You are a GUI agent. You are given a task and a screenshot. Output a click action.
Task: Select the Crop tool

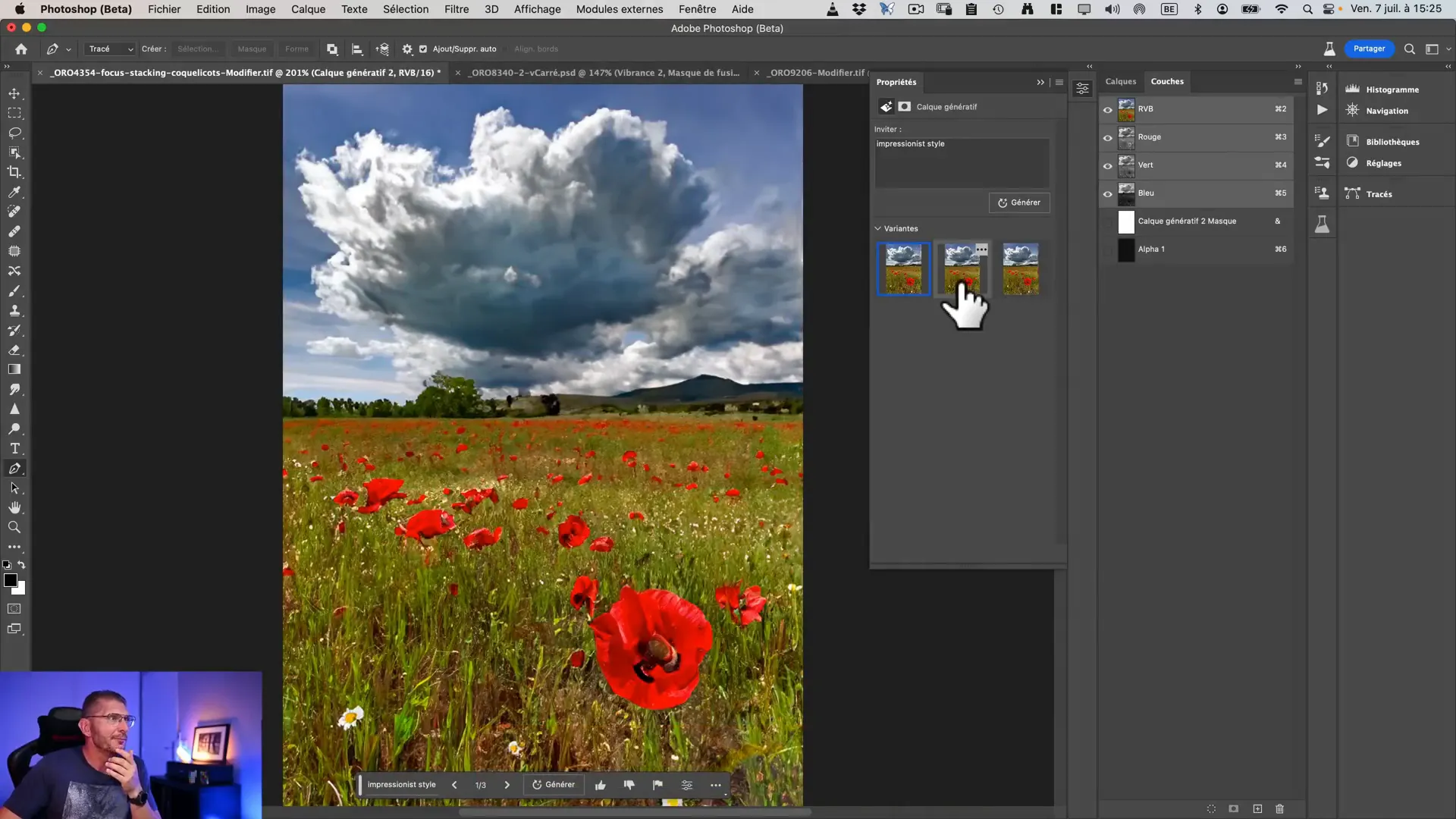[x=14, y=172]
